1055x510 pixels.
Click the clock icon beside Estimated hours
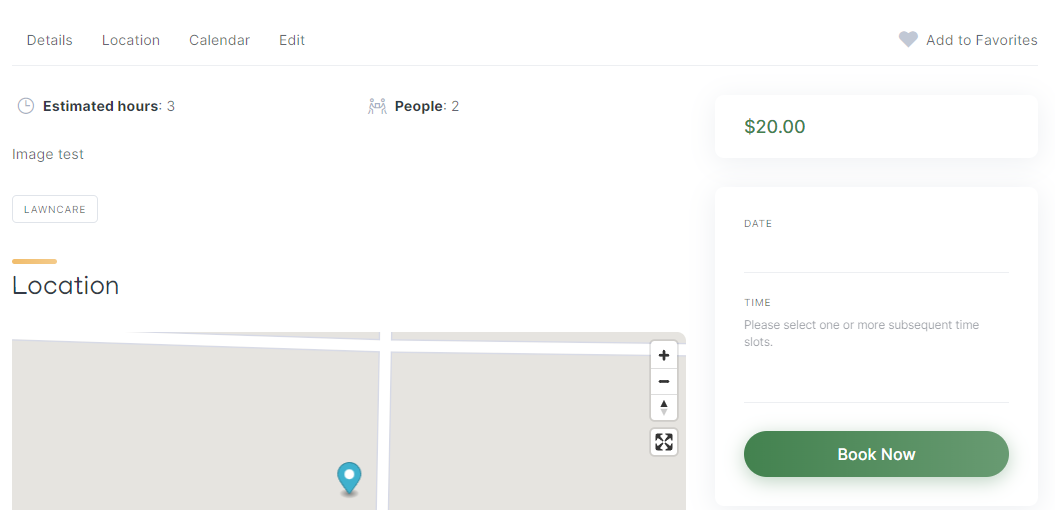26,106
